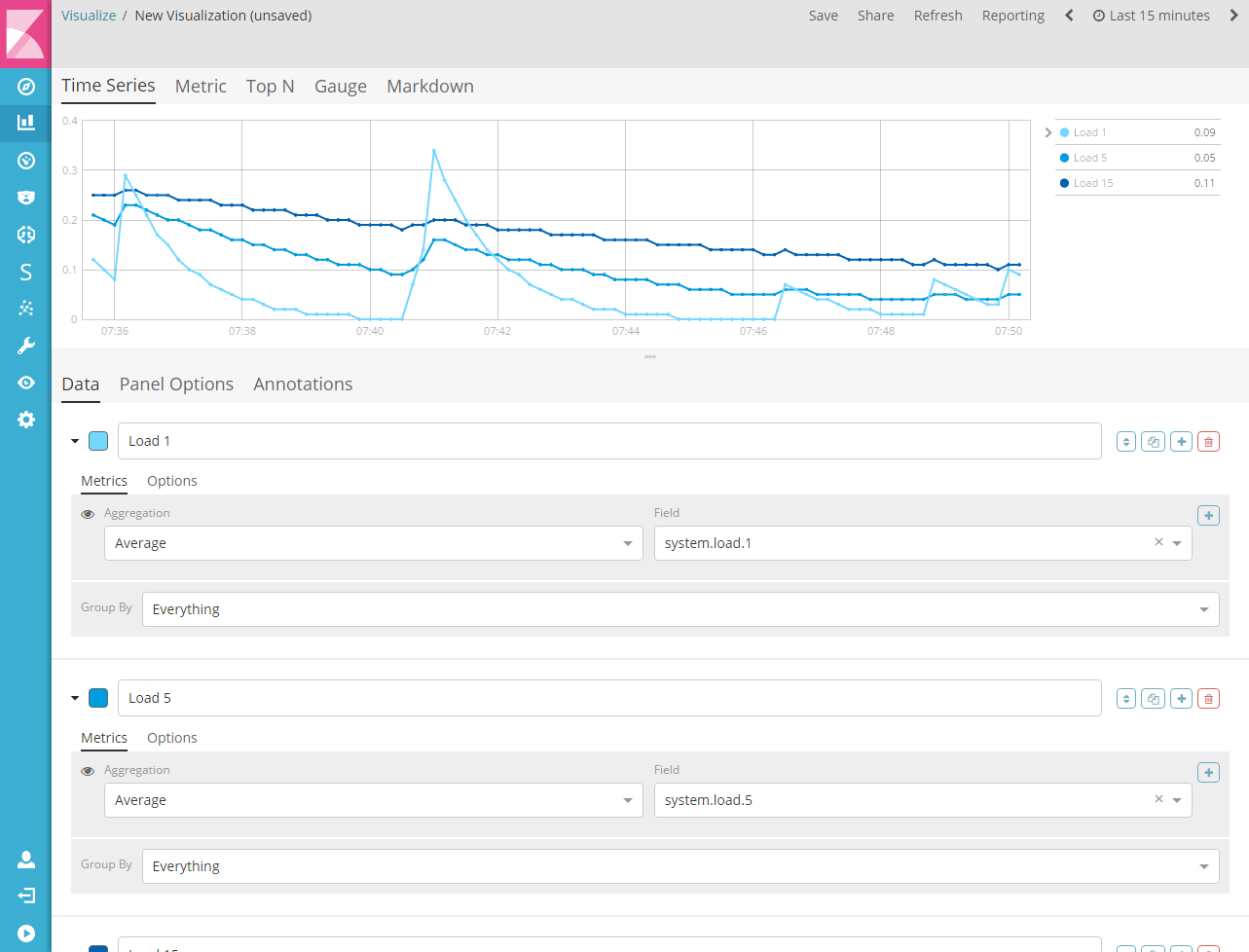This screenshot has height=952, width=1249.
Task: Open Management via the gear sidebar icon
Action: pyautogui.click(x=25, y=419)
